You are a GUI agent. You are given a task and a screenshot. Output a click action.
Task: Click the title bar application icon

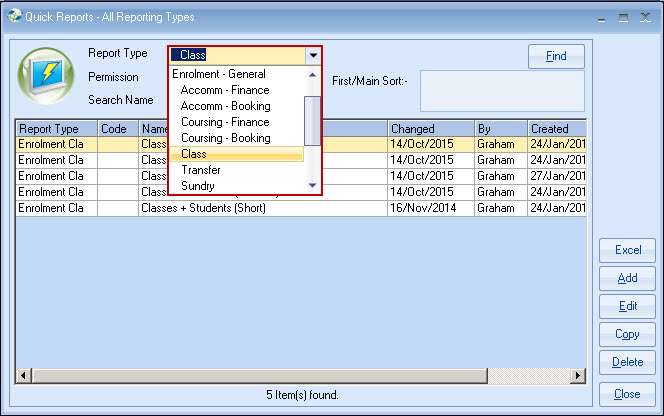(x=13, y=17)
